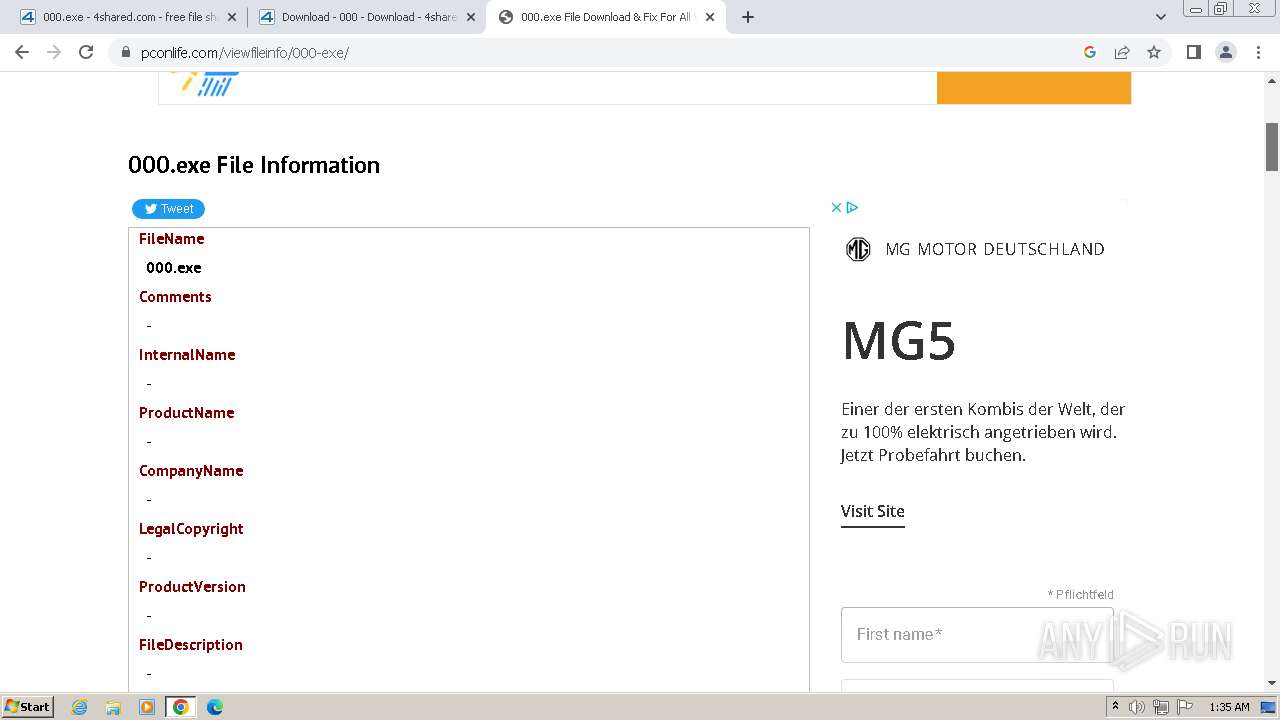
Task: View site information padlock icon
Action: [125, 53]
